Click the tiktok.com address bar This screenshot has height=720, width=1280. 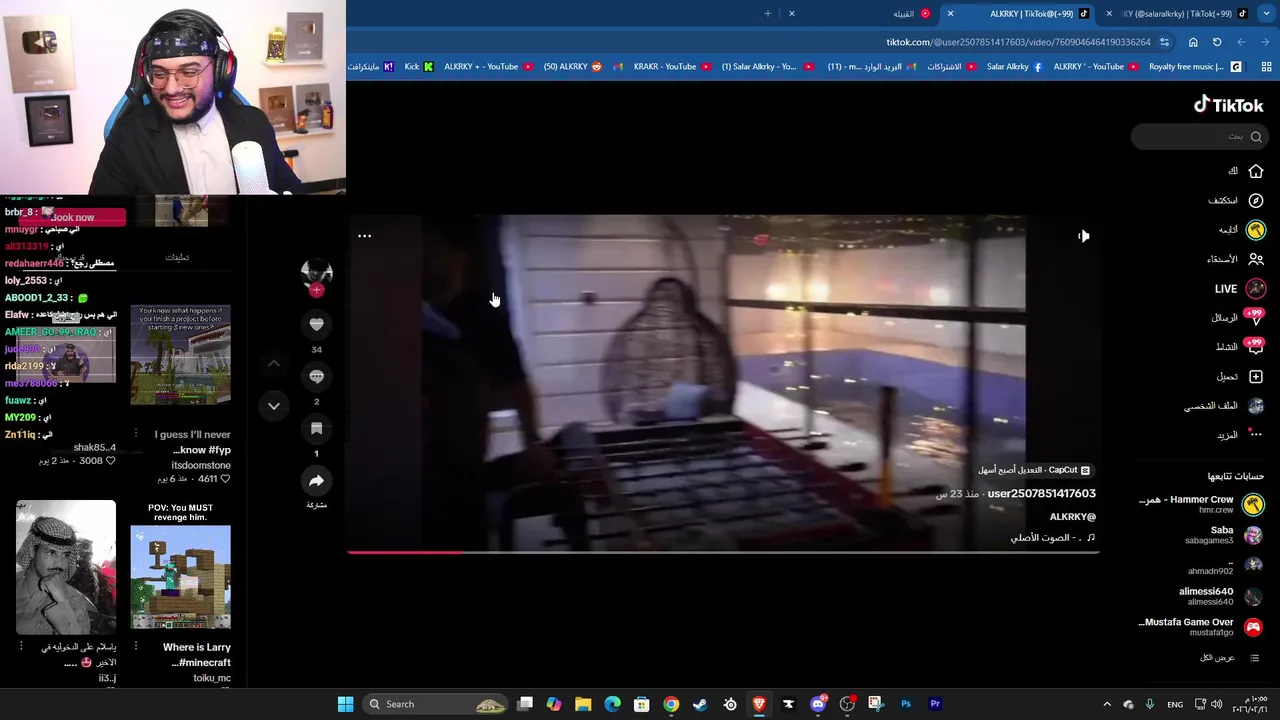[x=1018, y=42]
